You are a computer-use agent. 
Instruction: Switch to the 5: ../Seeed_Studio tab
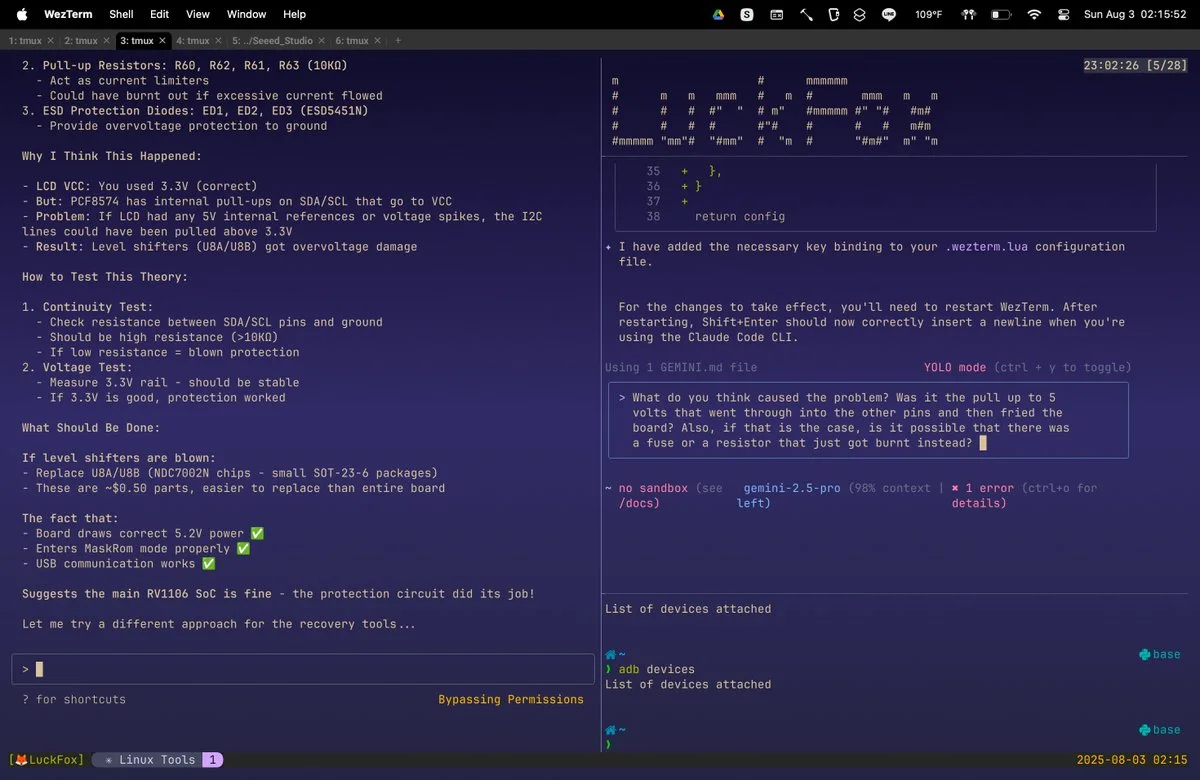coord(272,41)
